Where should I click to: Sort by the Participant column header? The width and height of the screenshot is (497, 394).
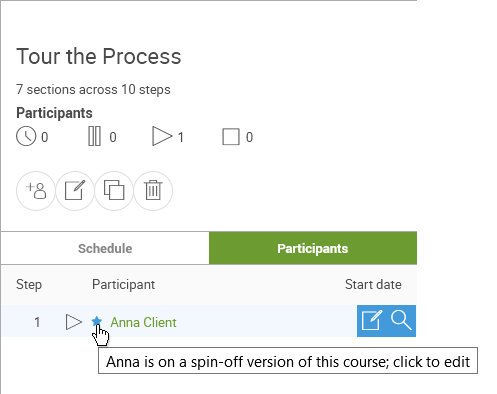(x=123, y=285)
